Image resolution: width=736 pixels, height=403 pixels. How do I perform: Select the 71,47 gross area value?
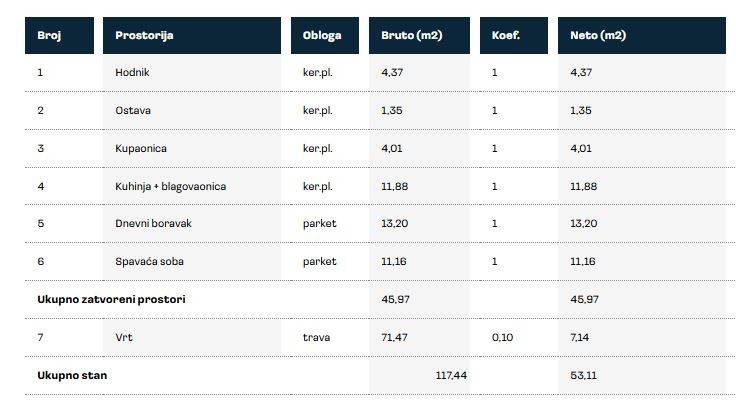click(395, 337)
